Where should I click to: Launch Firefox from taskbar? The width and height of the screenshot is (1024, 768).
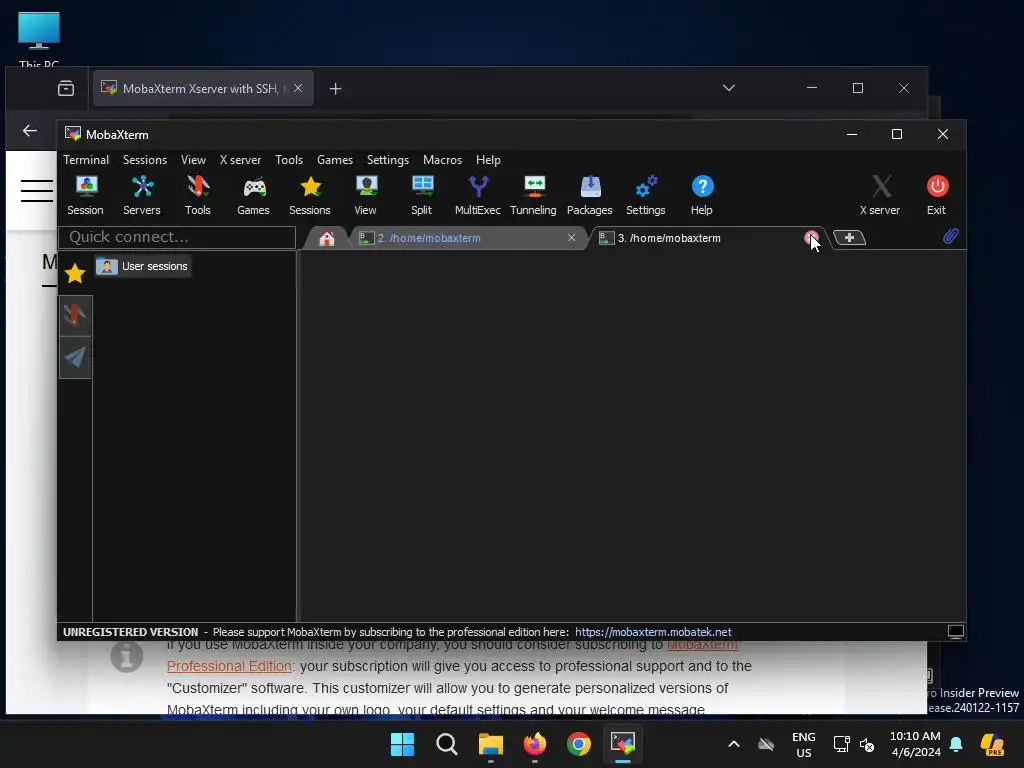pyautogui.click(x=535, y=744)
